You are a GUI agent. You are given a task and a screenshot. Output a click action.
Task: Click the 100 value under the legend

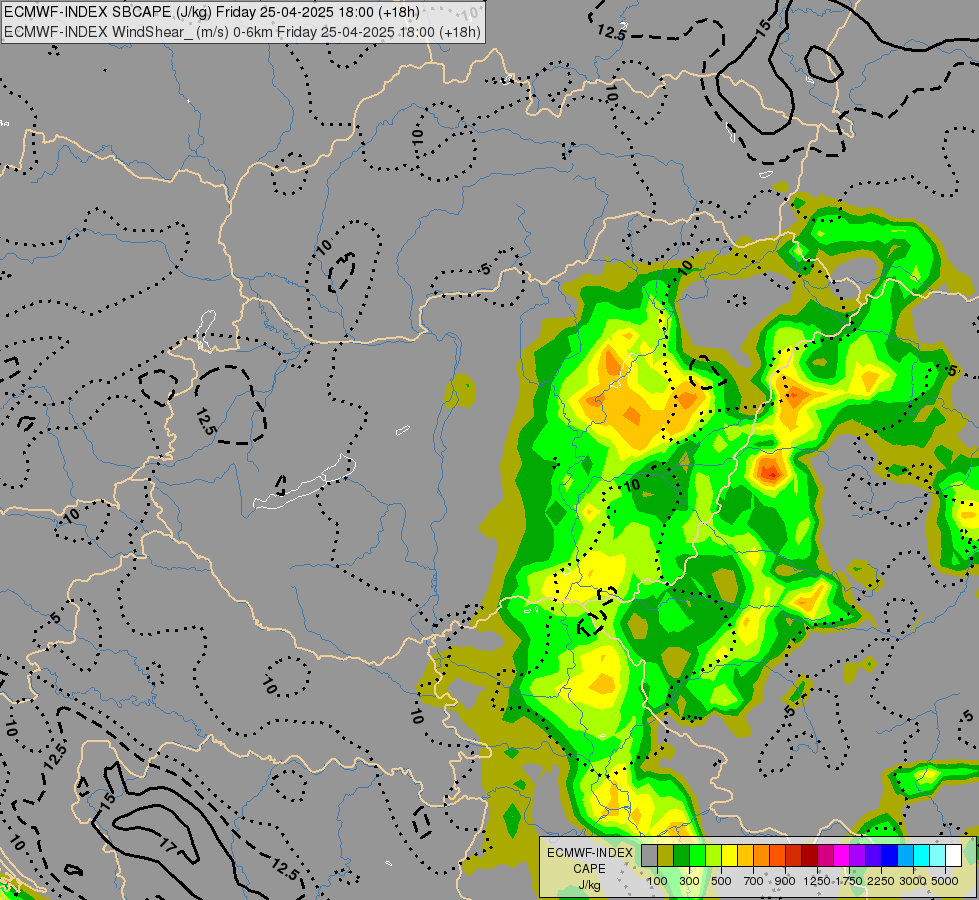[x=657, y=881]
